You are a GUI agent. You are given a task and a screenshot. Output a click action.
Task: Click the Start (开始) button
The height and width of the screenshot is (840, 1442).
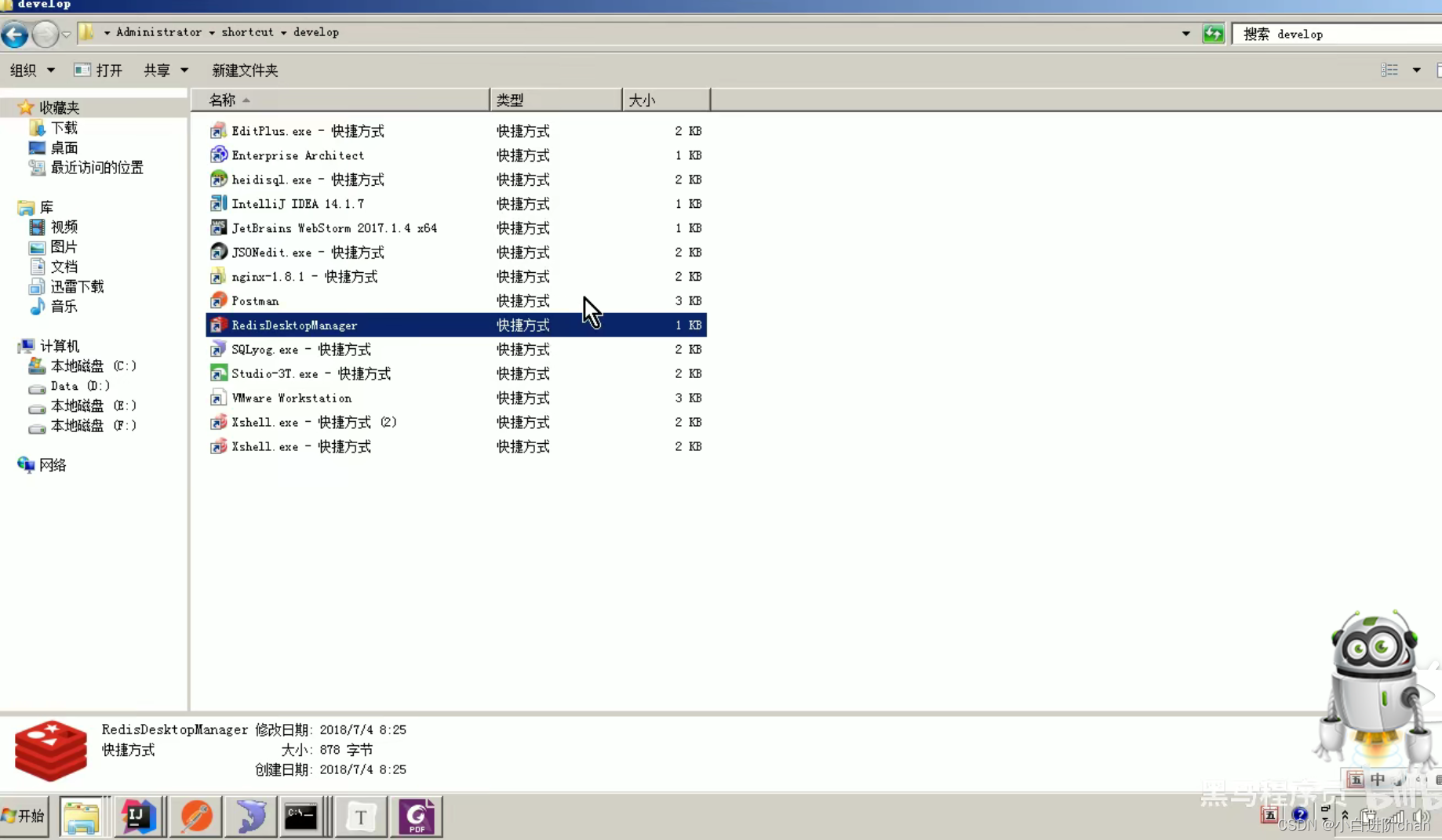[x=24, y=816]
